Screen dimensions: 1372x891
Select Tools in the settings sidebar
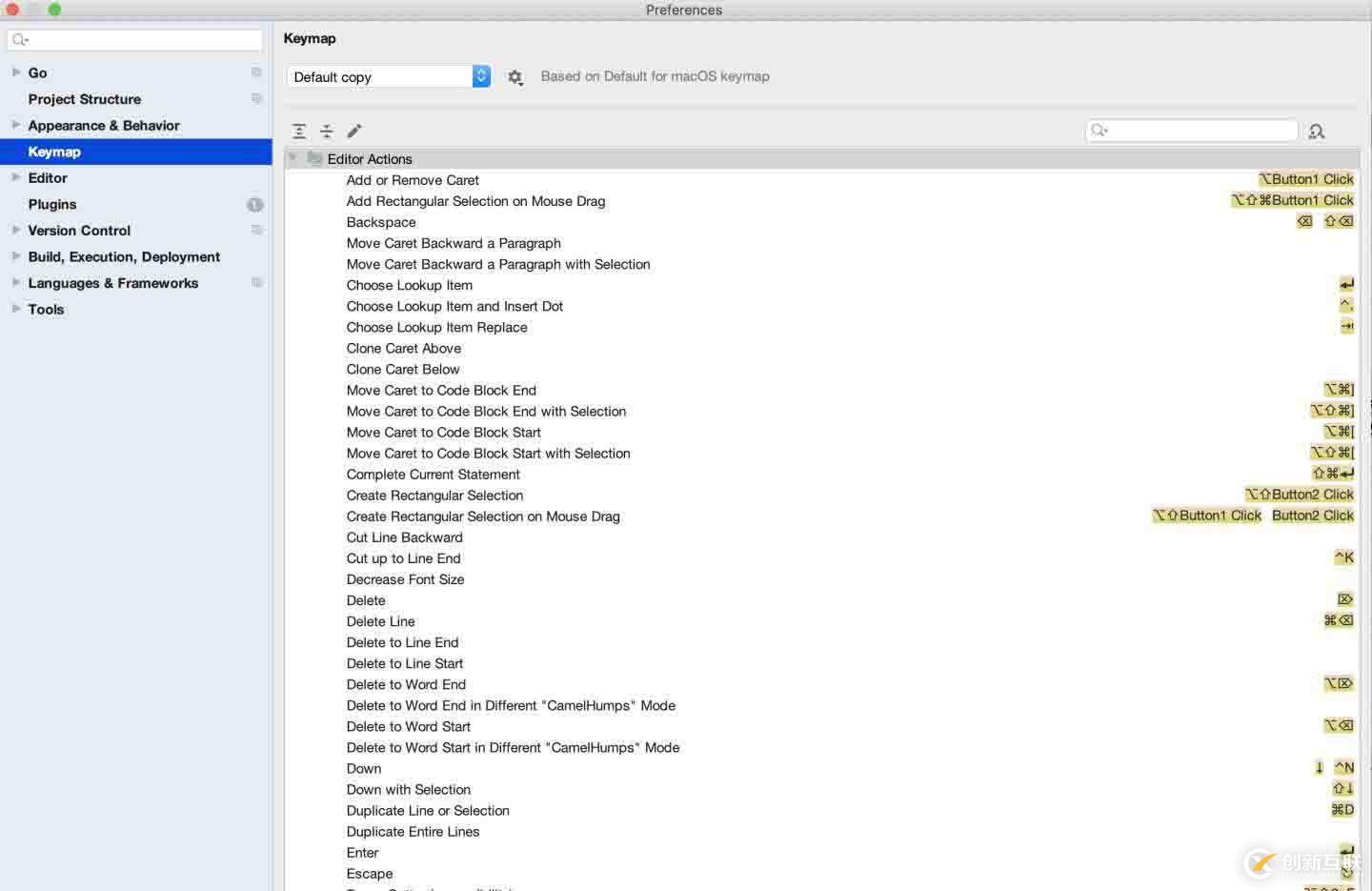[x=46, y=309]
